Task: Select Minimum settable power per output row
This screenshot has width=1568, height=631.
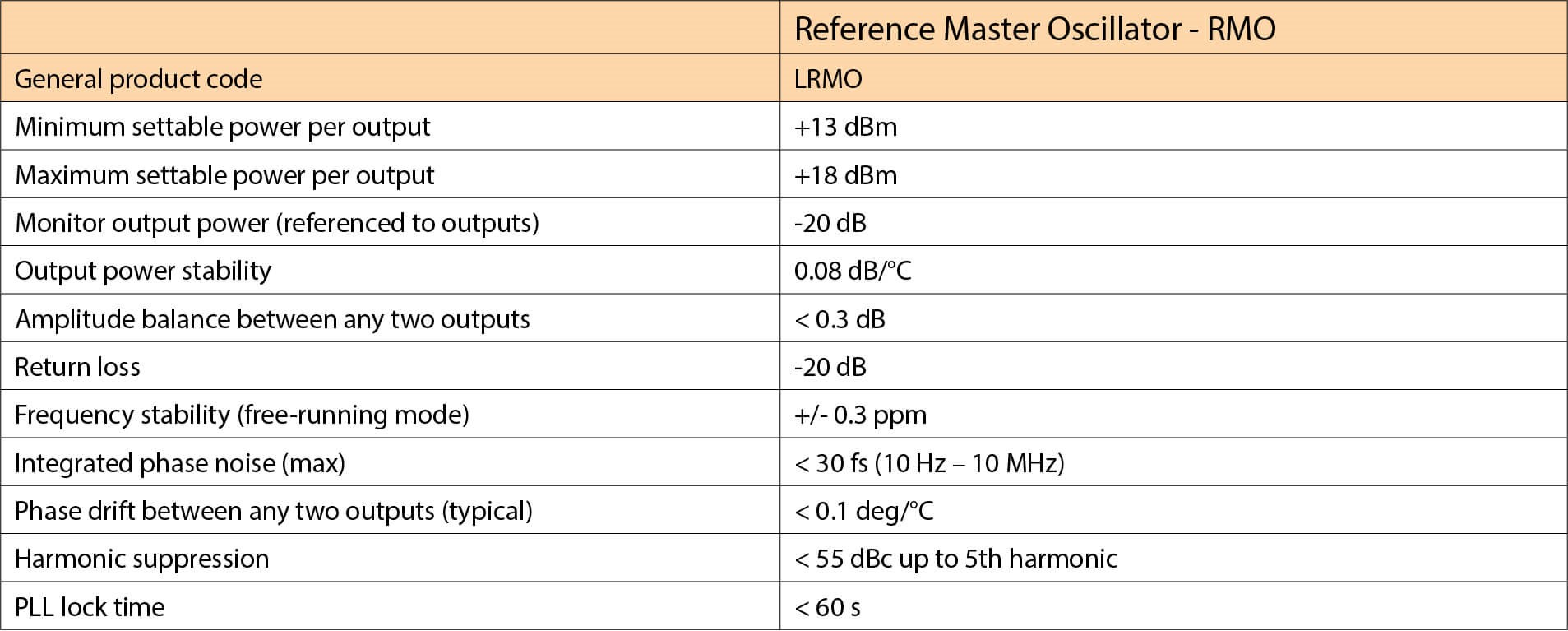Action: [784, 127]
